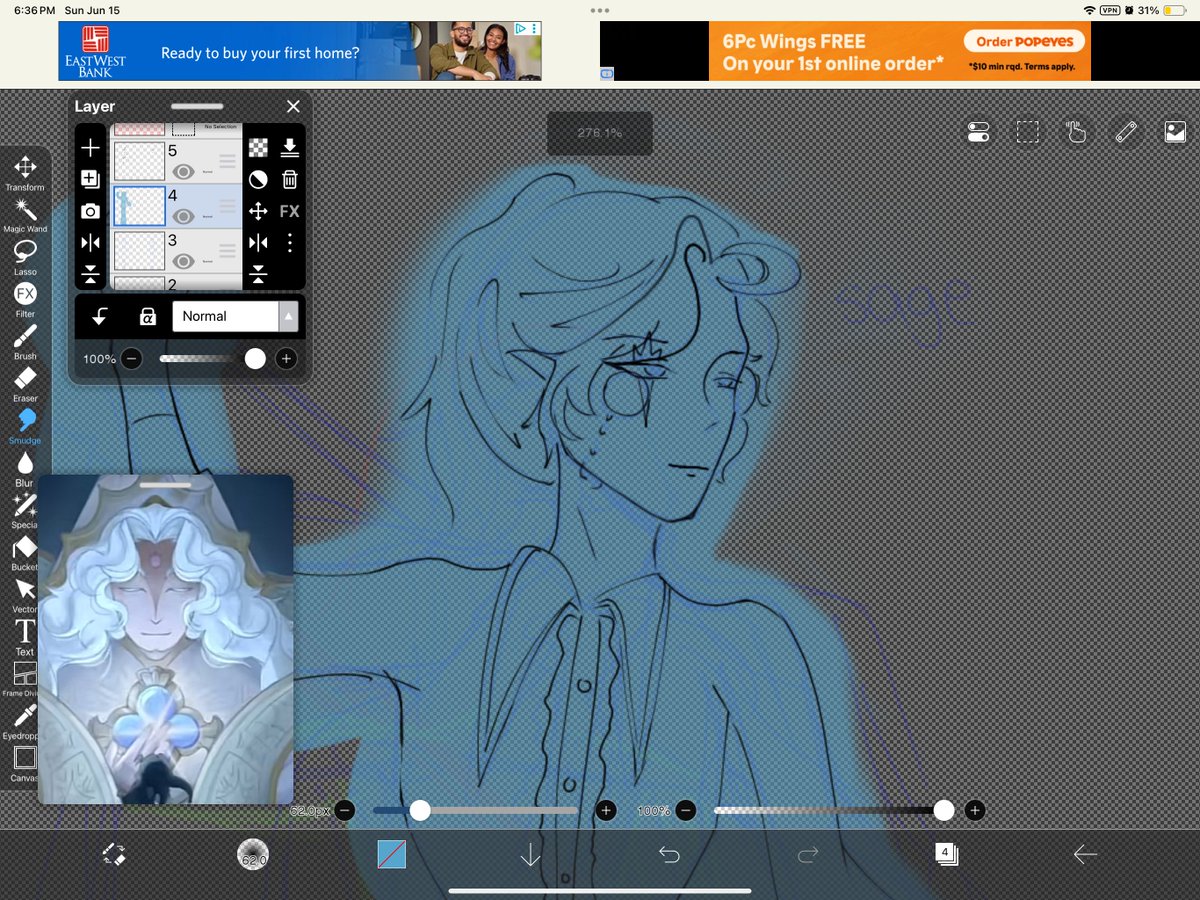Decrease brush opacity with minus button

[685, 810]
